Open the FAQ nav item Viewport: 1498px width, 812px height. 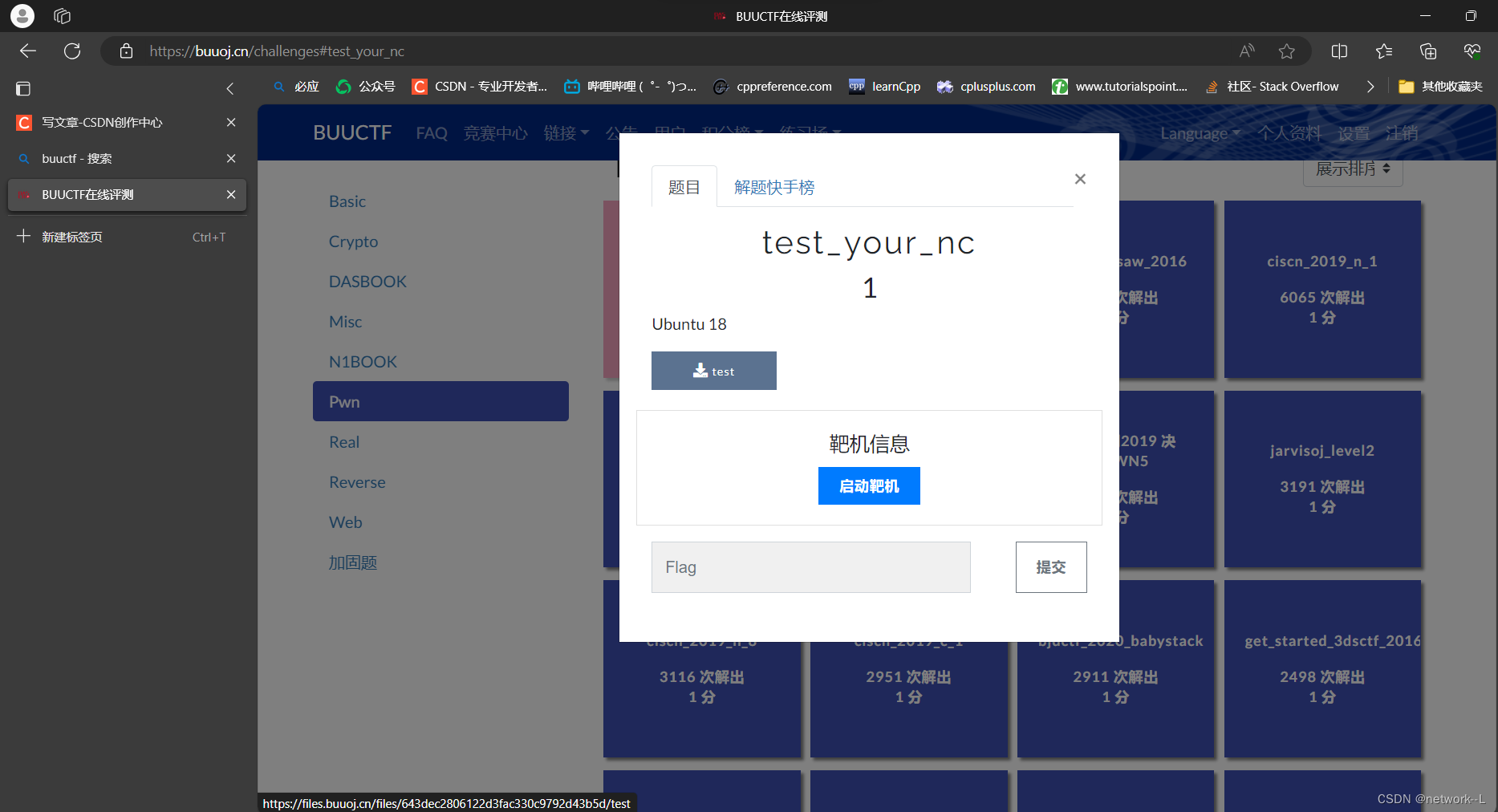point(432,133)
